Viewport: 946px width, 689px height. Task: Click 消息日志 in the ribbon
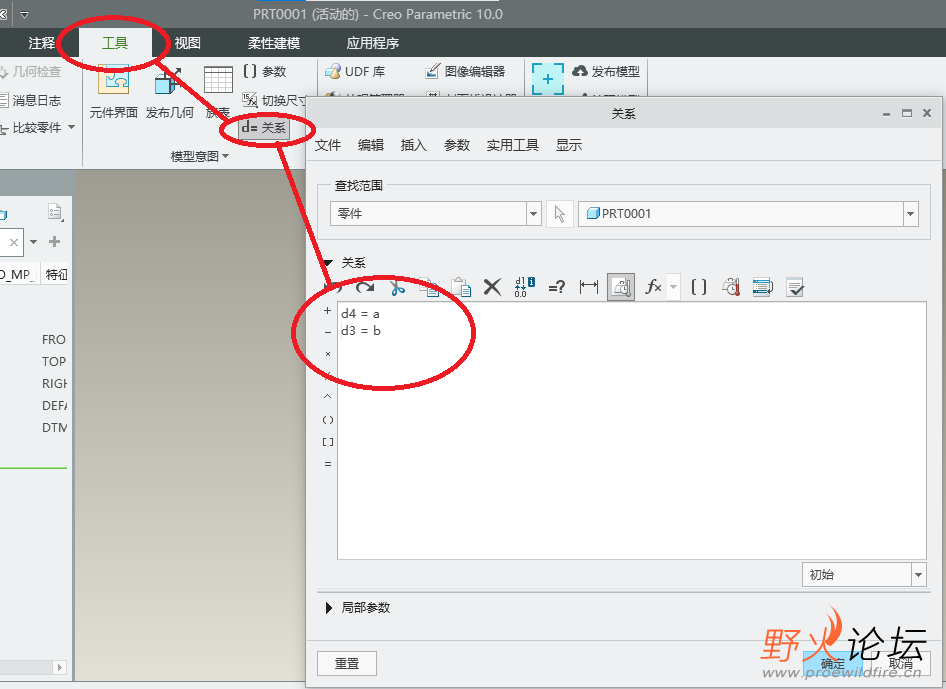[x=31, y=100]
